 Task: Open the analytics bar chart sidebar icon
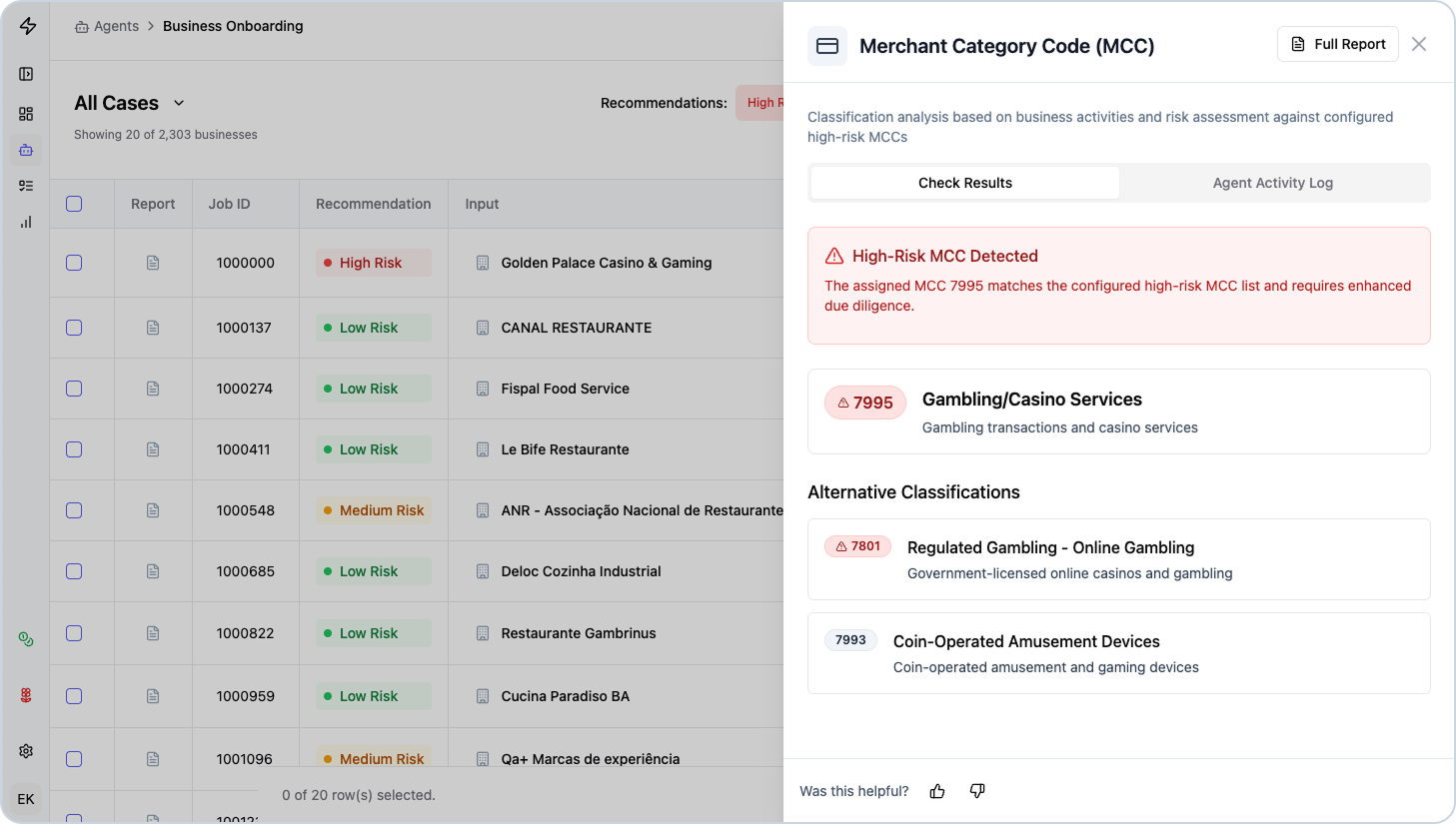coord(26,222)
